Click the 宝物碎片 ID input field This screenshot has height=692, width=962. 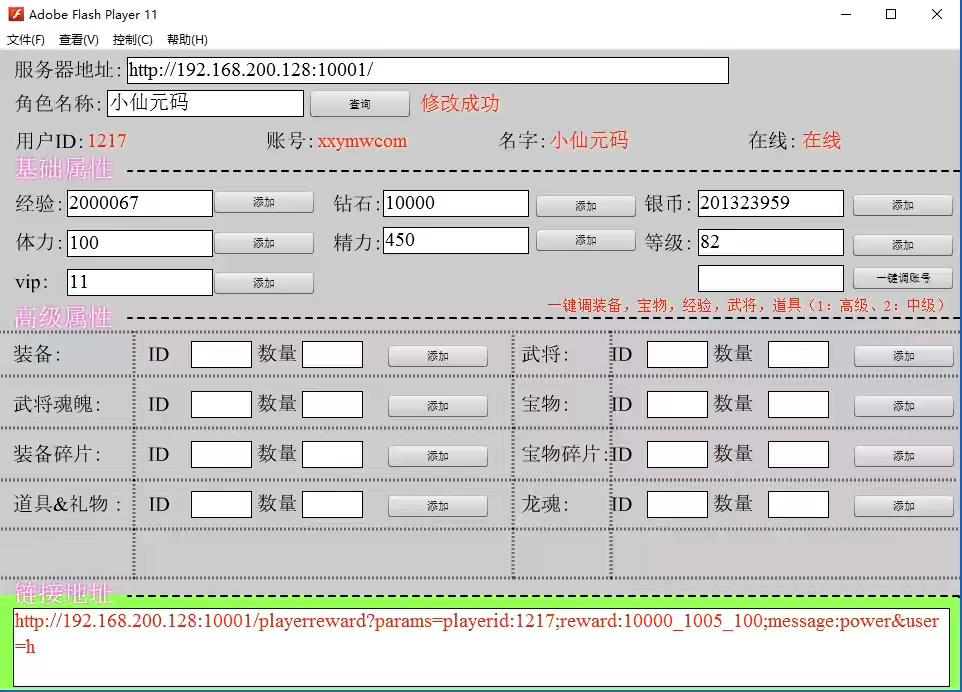tap(677, 455)
